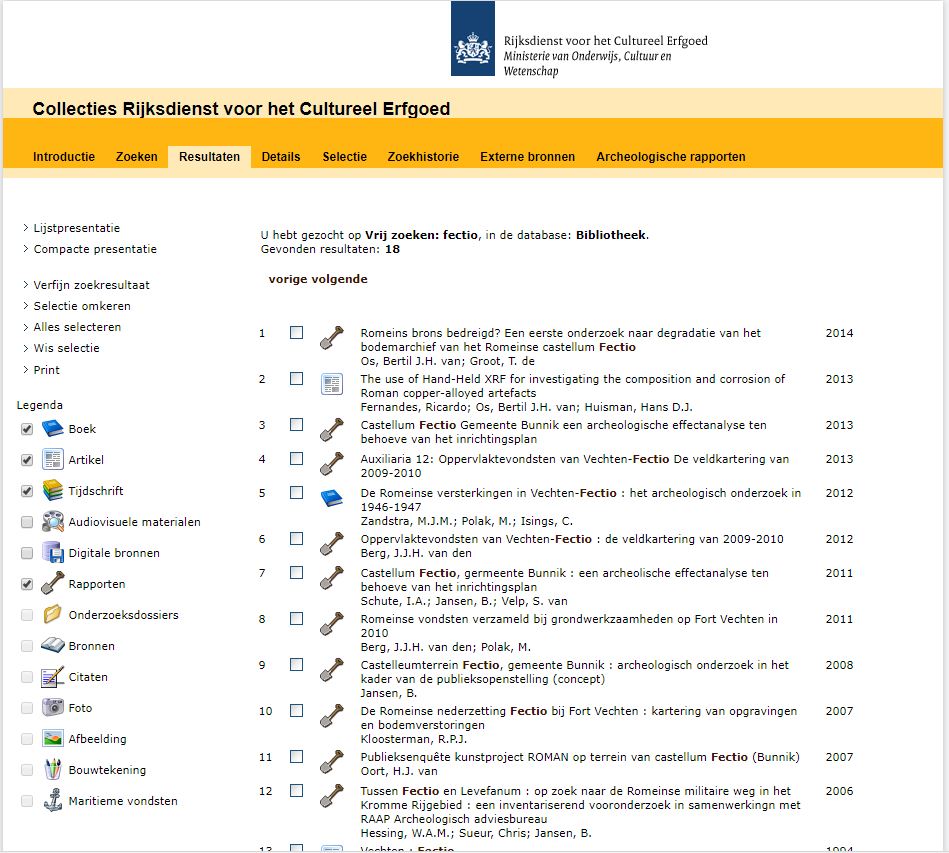Click the blue book icon of result 5
This screenshot has height=853, width=949.
click(x=331, y=499)
